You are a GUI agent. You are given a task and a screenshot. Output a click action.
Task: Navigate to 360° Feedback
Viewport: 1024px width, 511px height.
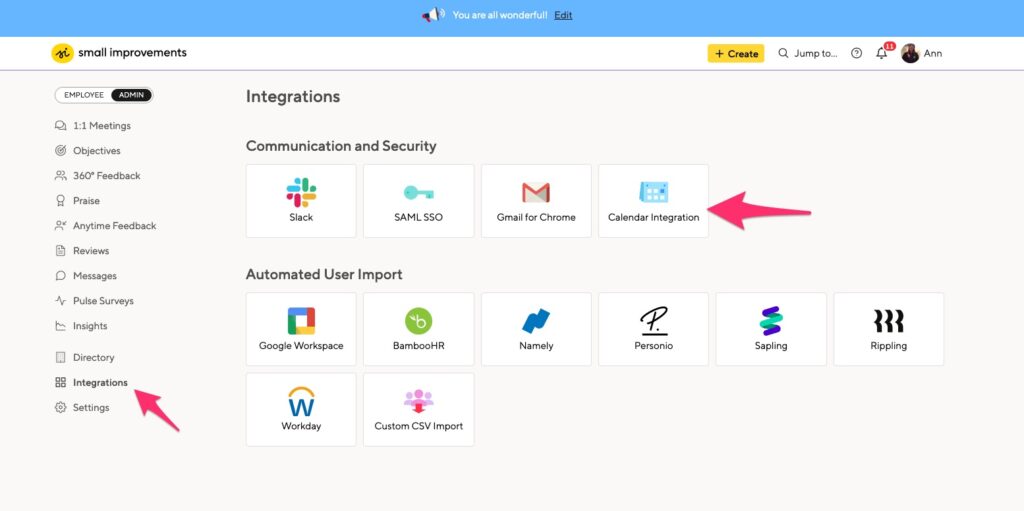[x=106, y=176]
